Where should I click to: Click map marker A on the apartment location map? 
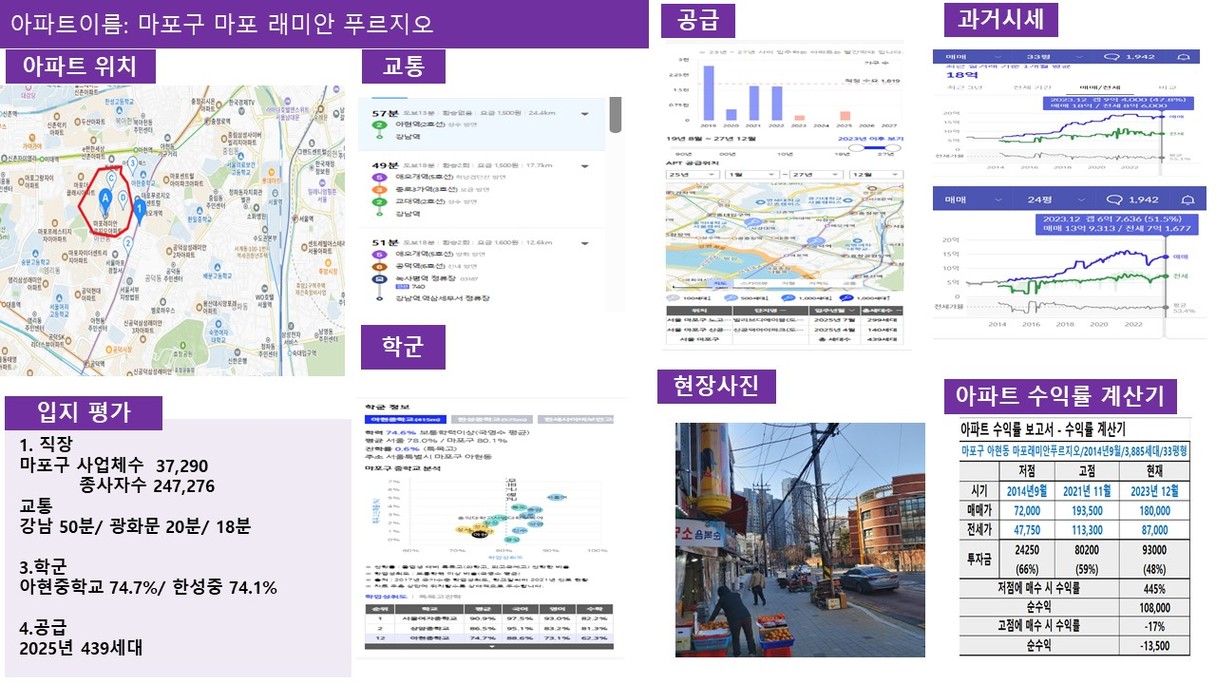[x=105, y=200]
